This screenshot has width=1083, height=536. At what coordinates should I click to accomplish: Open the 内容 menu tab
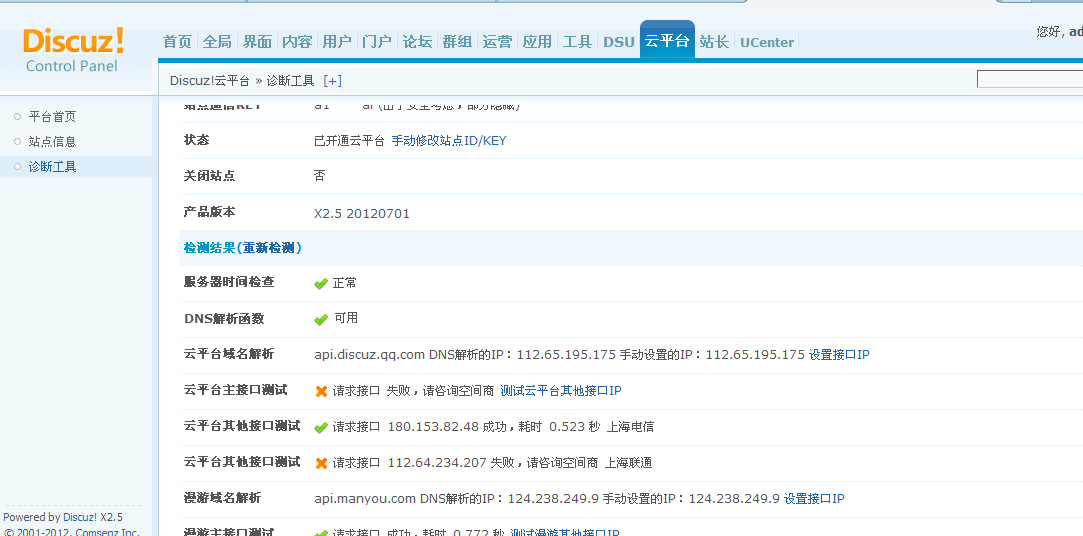297,42
